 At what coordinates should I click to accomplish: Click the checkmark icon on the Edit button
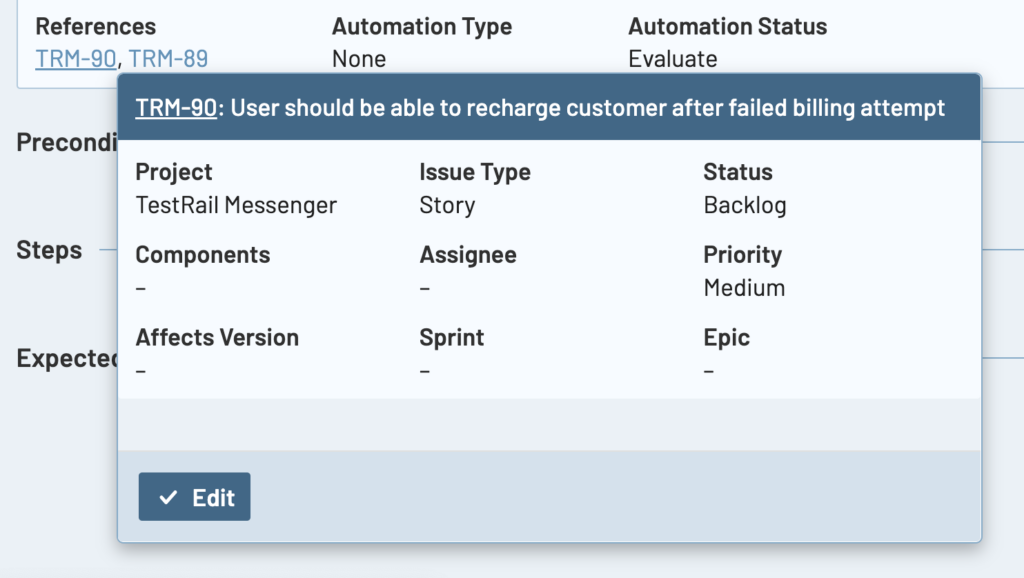point(168,498)
